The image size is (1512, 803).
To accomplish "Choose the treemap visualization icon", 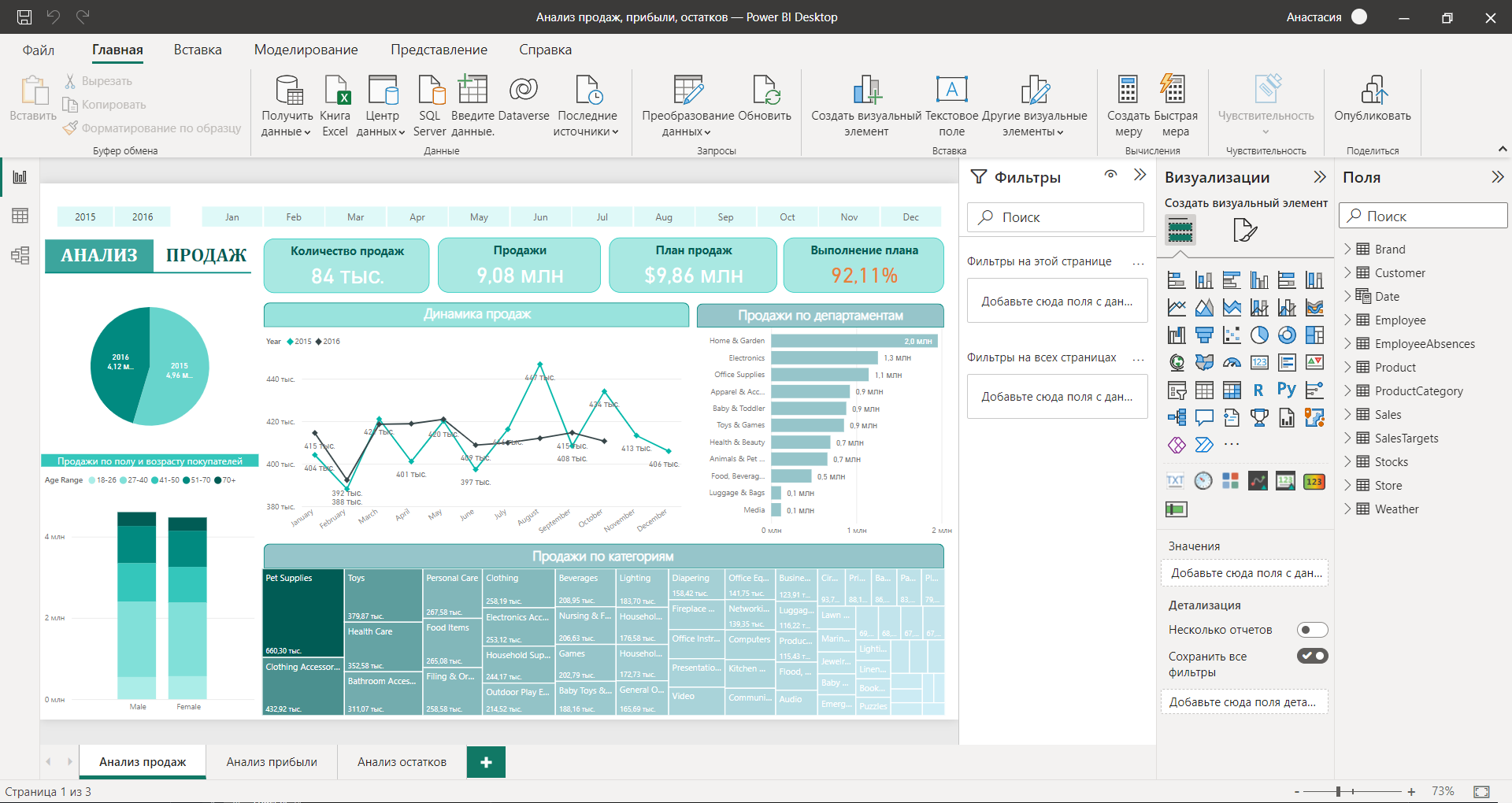I will 1314,335.
